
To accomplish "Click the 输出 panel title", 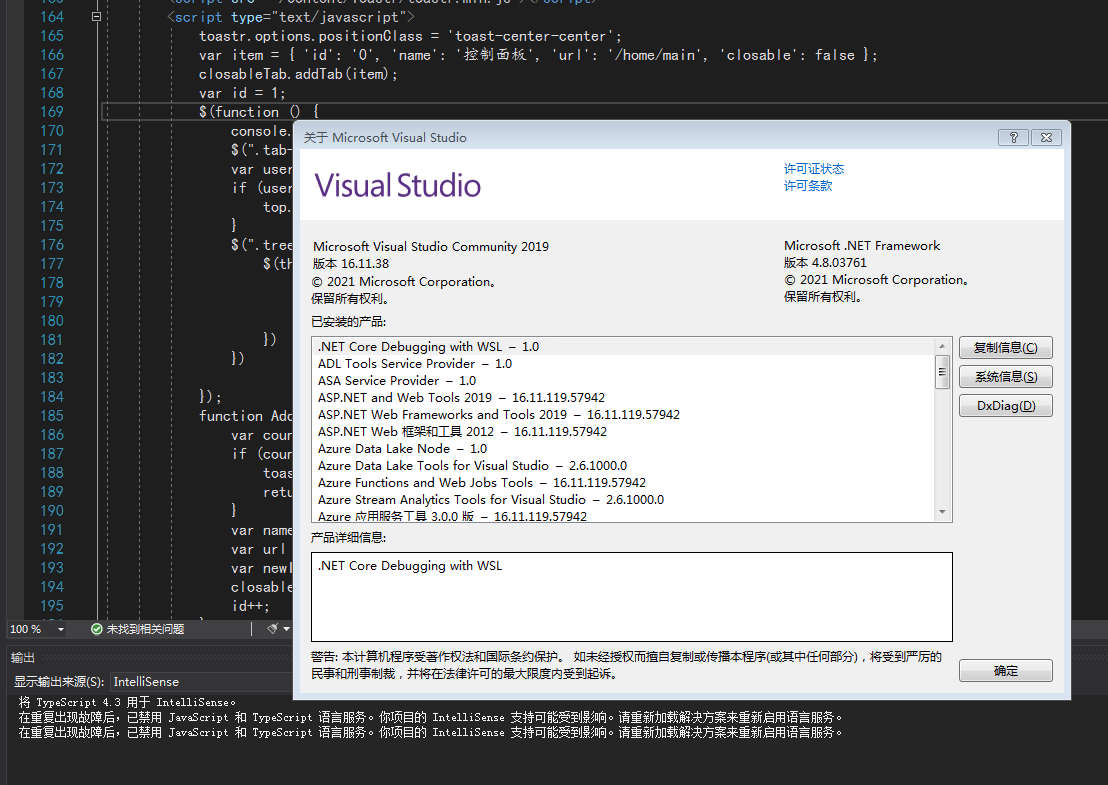I will pos(23,657).
